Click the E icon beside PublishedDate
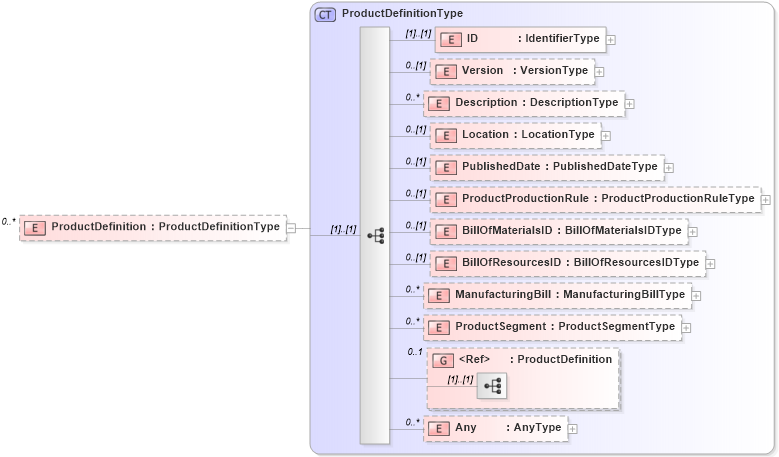The width and height of the screenshot is (779, 457). tap(446, 168)
